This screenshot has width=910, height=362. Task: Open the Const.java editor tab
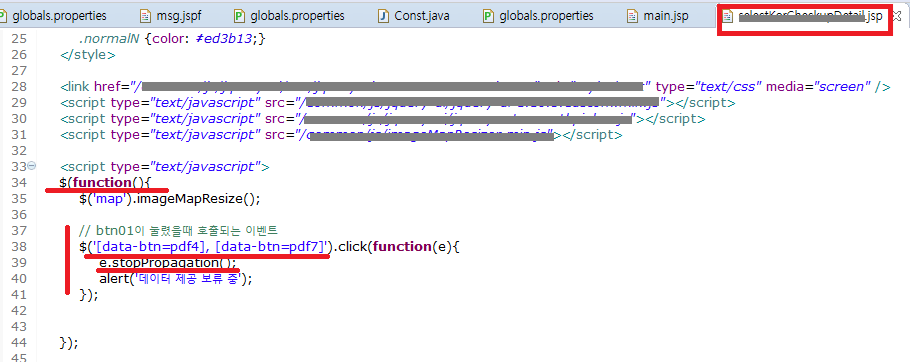click(x=413, y=16)
